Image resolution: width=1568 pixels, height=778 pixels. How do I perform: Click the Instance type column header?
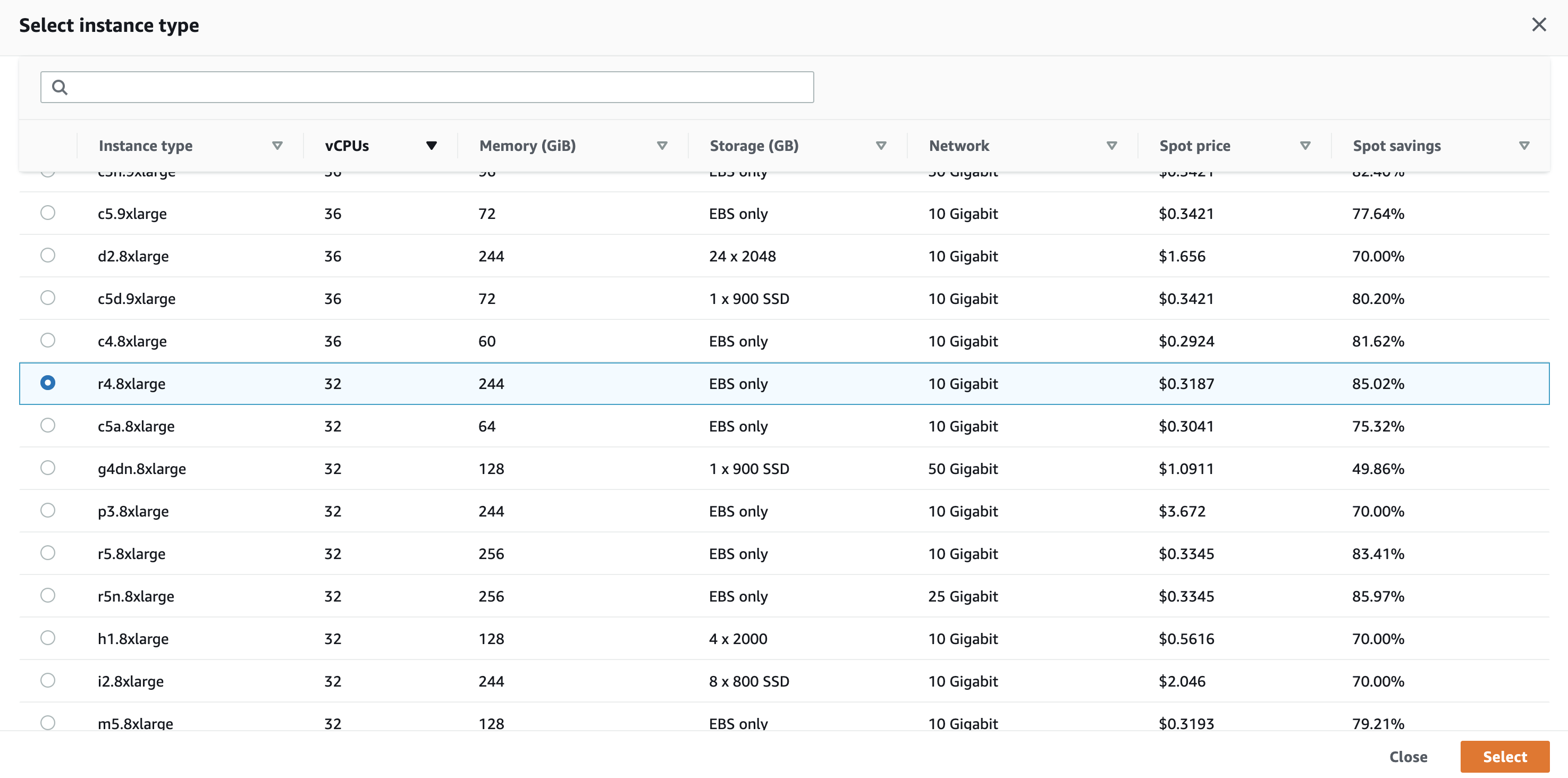pos(146,146)
